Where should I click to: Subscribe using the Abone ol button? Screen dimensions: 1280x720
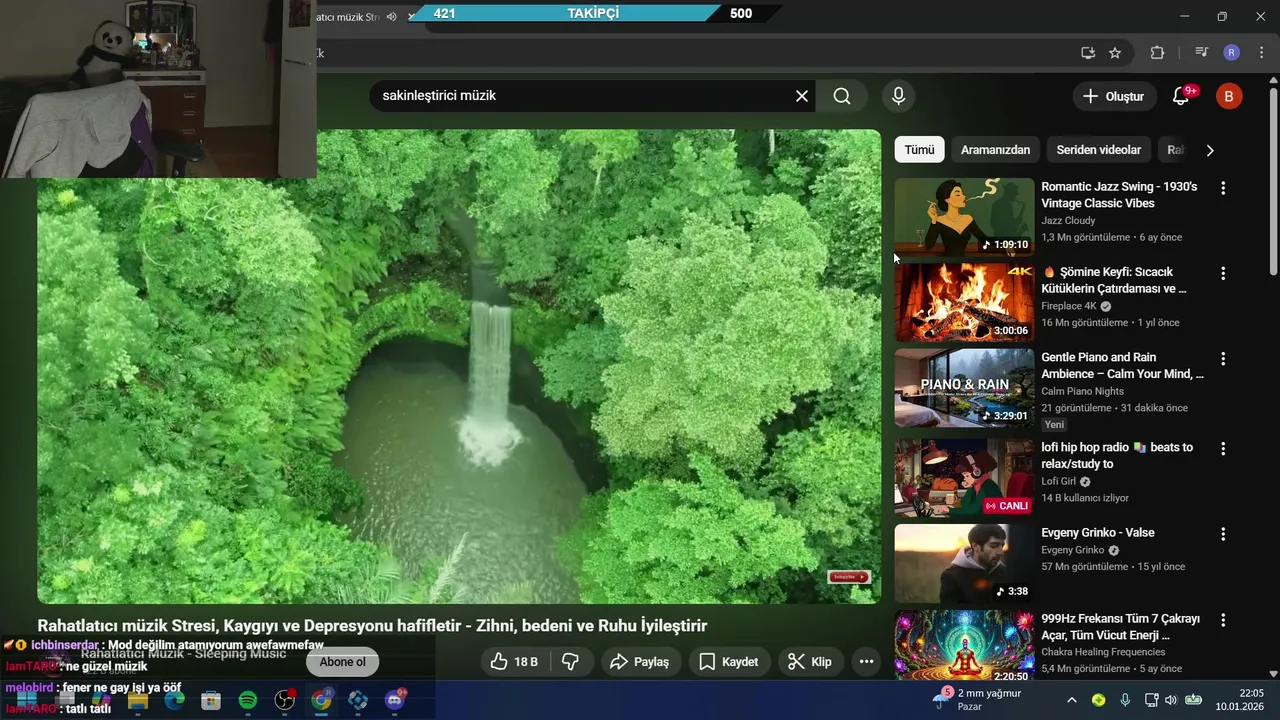342,662
